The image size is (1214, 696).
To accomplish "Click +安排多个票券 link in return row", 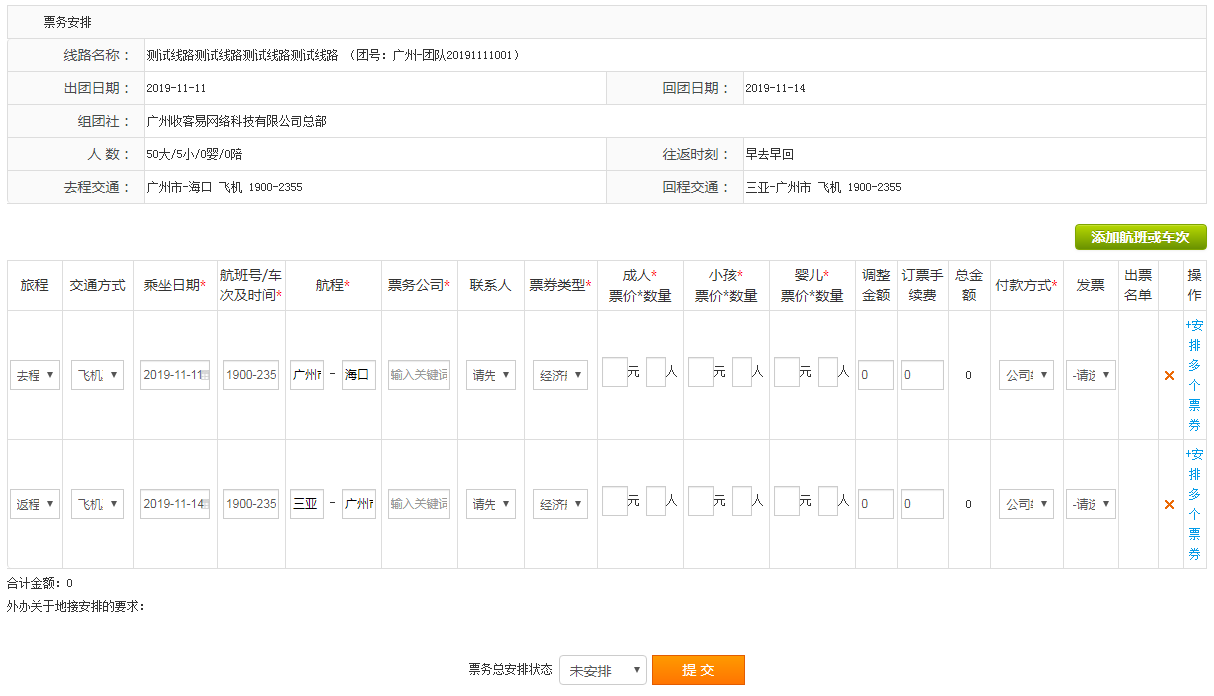I will tap(1194, 504).
